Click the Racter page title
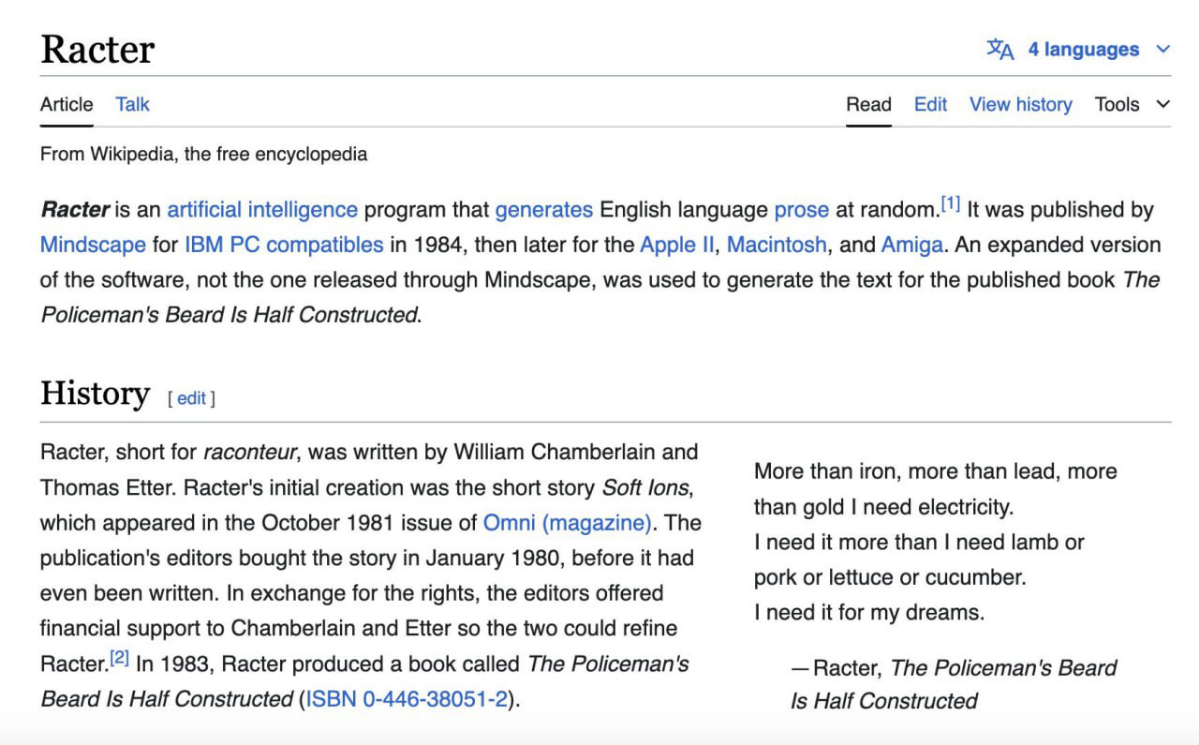Screen dimensions: 1199x745 coord(98,50)
